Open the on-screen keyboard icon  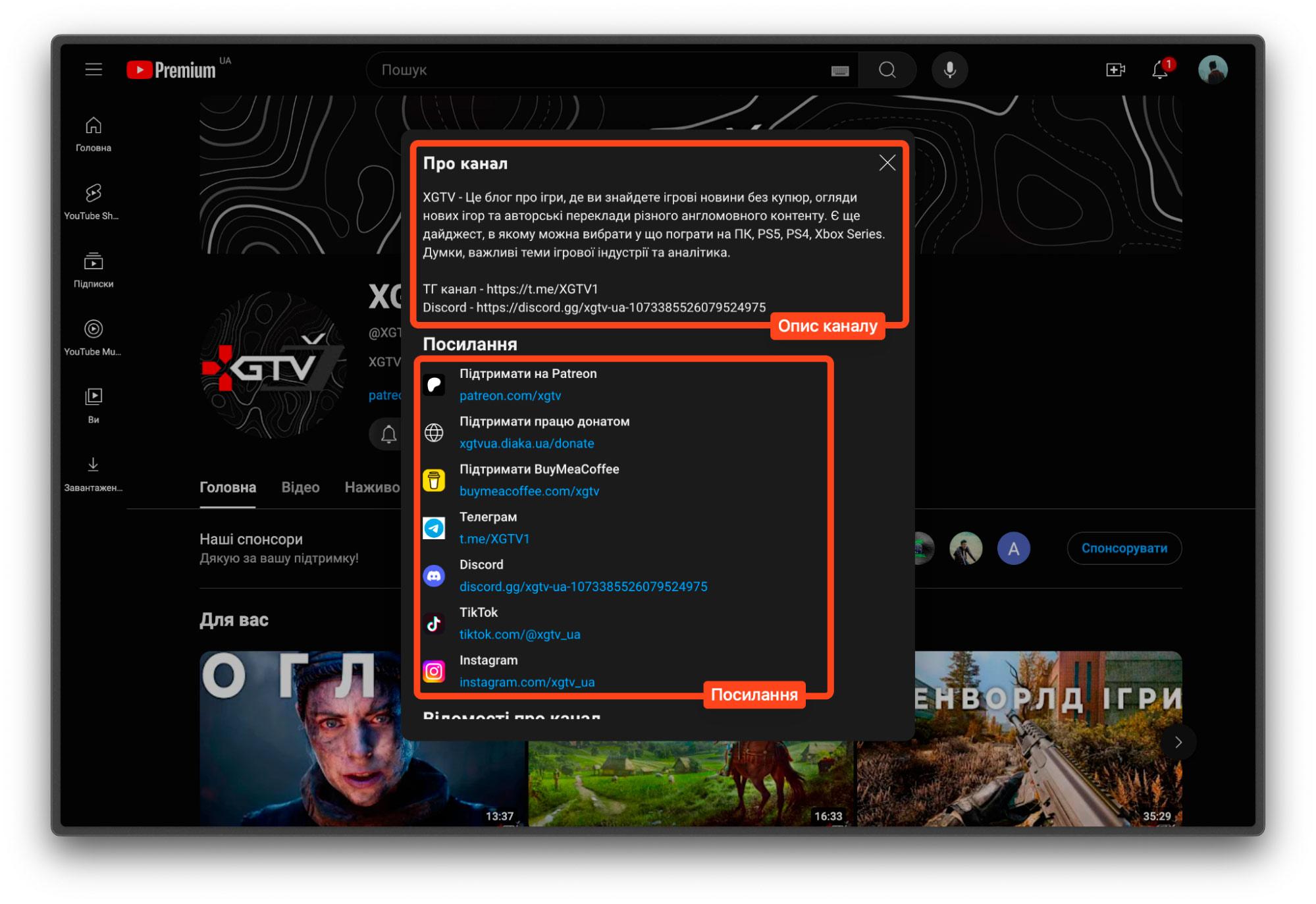pyautogui.click(x=840, y=70)
